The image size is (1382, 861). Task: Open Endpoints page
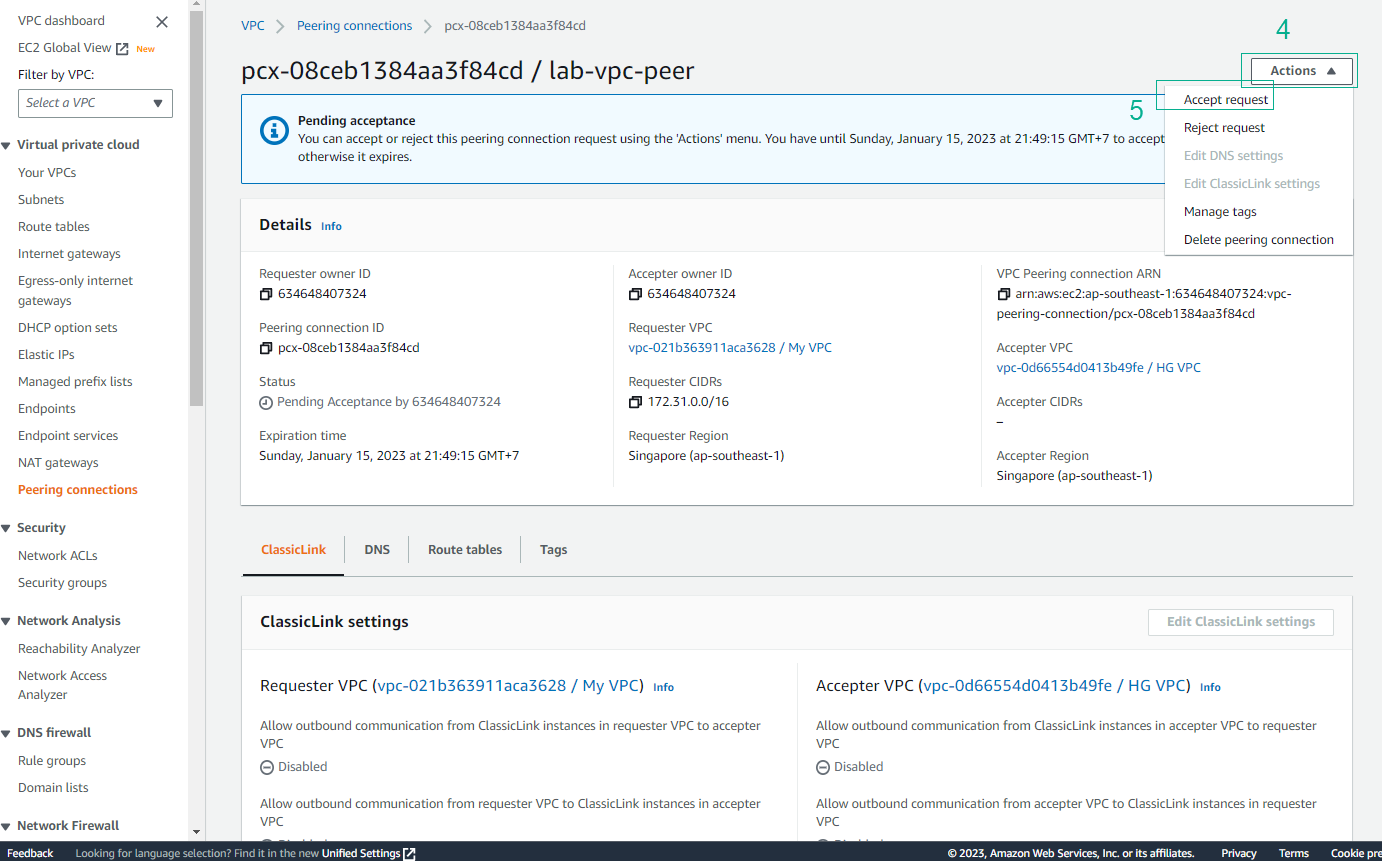coord(47,409)
